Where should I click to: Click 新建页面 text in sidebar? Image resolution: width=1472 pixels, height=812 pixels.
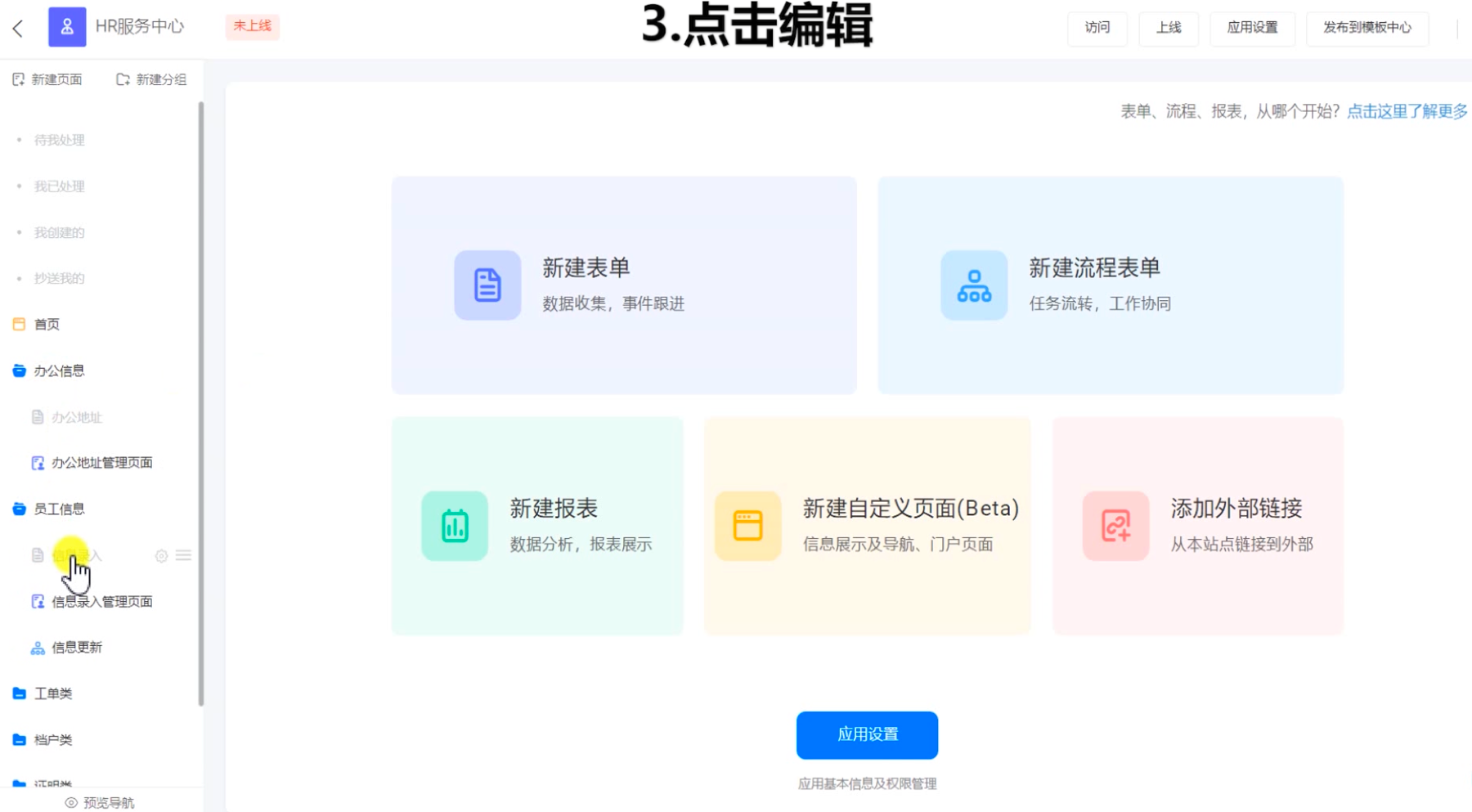(56, 79)
